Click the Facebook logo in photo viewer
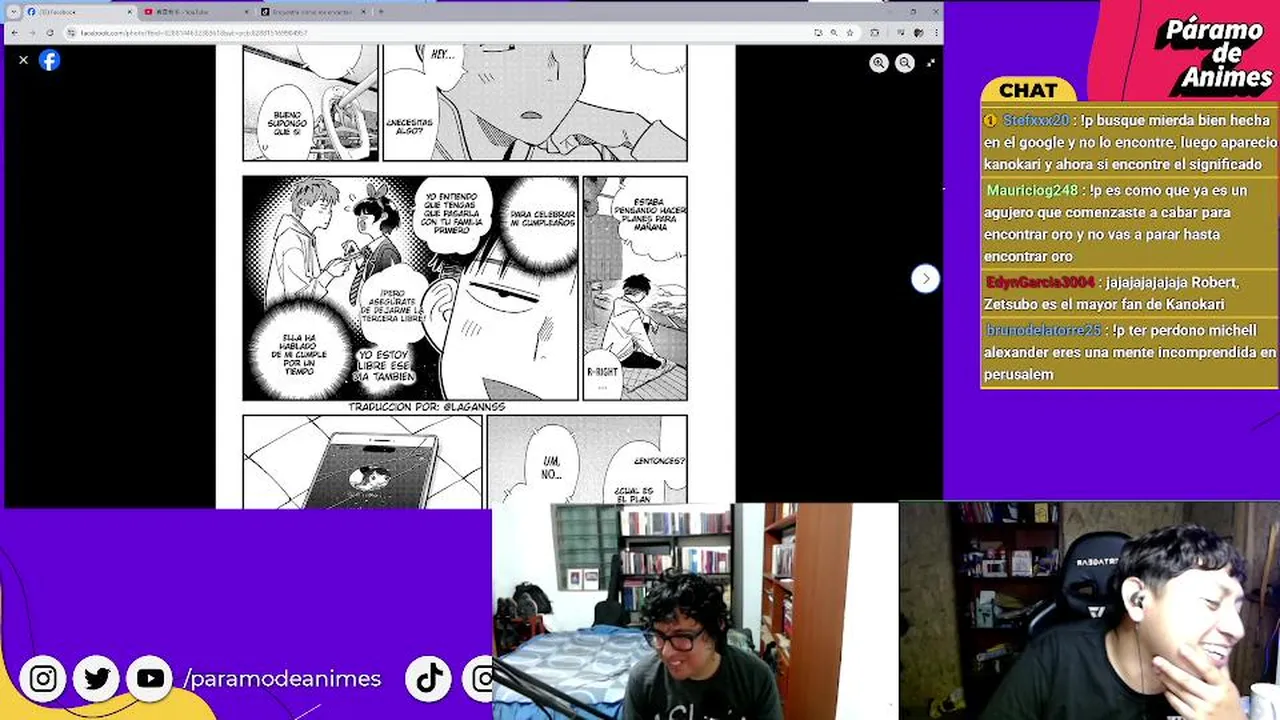Image resolution: width=1280 pixels, height=720 pixels. [x=49, y=60]
